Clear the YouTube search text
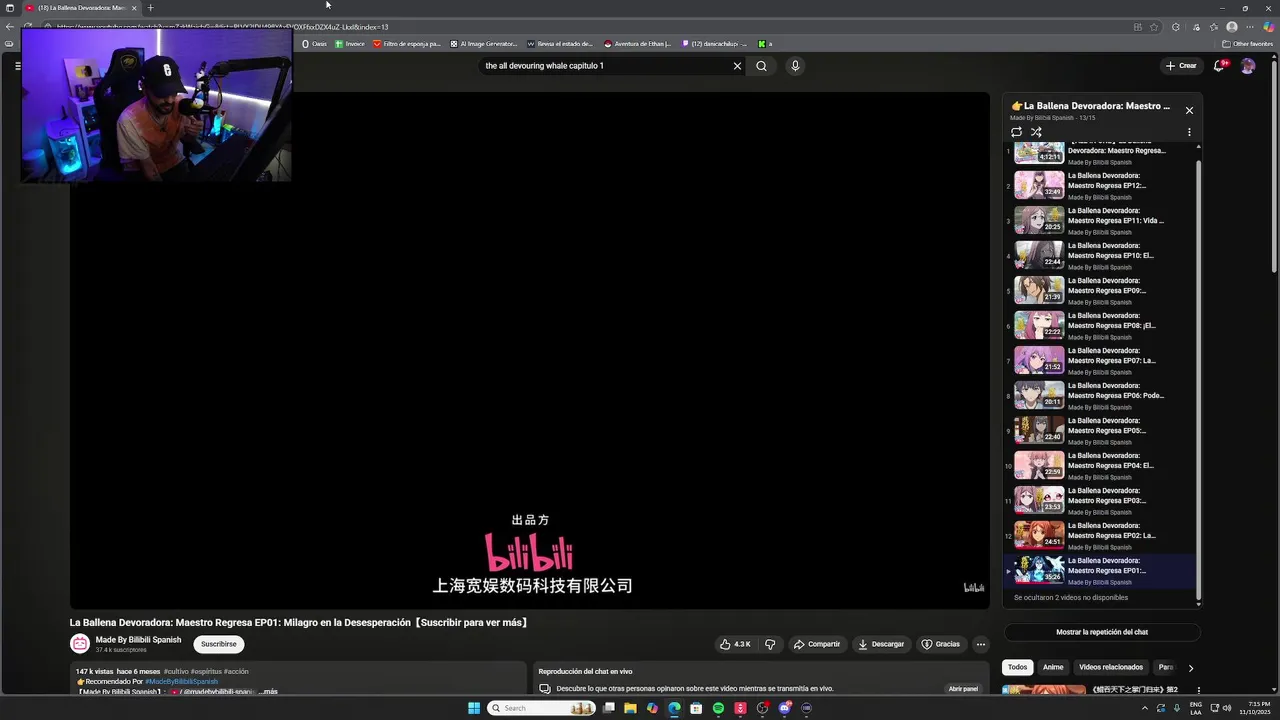The height and width of the screenshot is (720, 1280). pyautogui.click(x=737, y=66)
